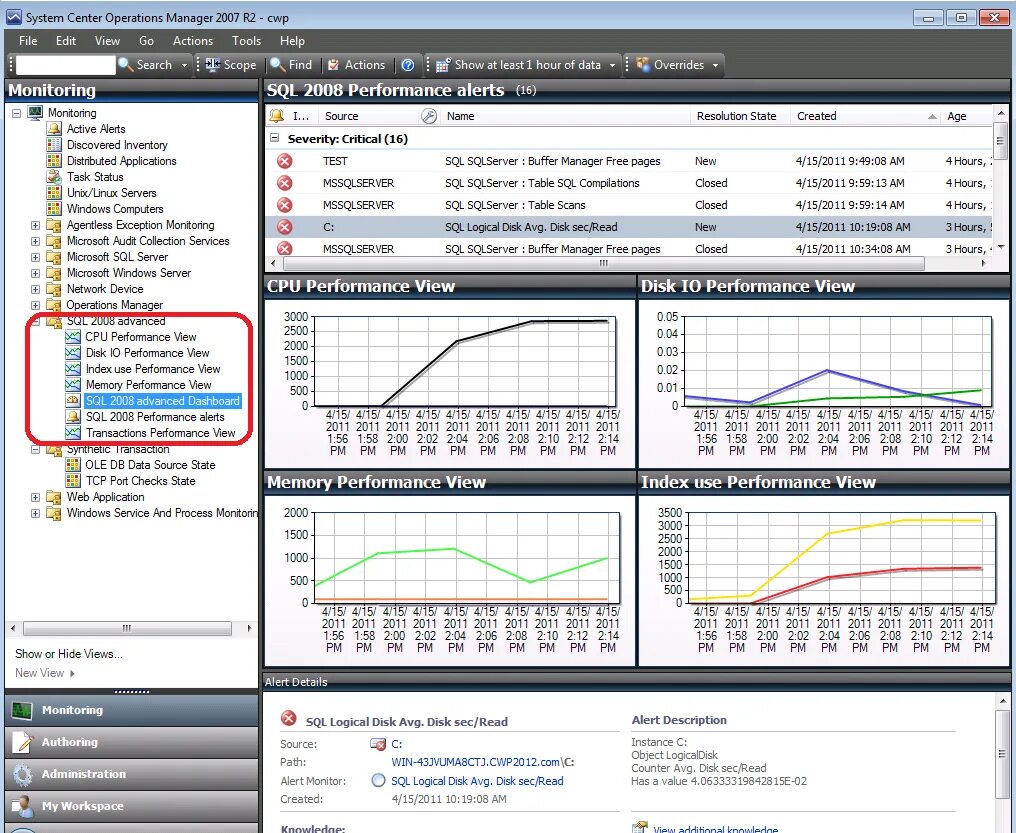1016x833 pixels.
Task: Open the 'Show at least 1 hour of data' dropdown
Action: [x=612, y=65]
